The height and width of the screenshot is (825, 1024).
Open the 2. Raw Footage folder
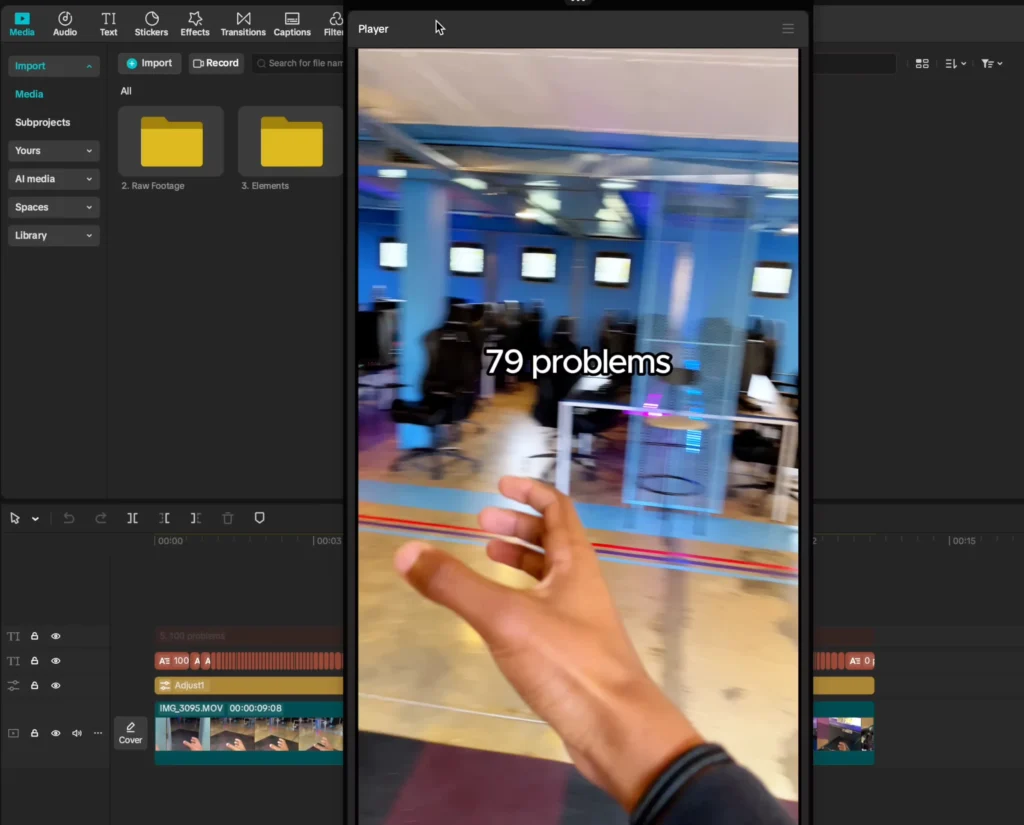[171, 142]
